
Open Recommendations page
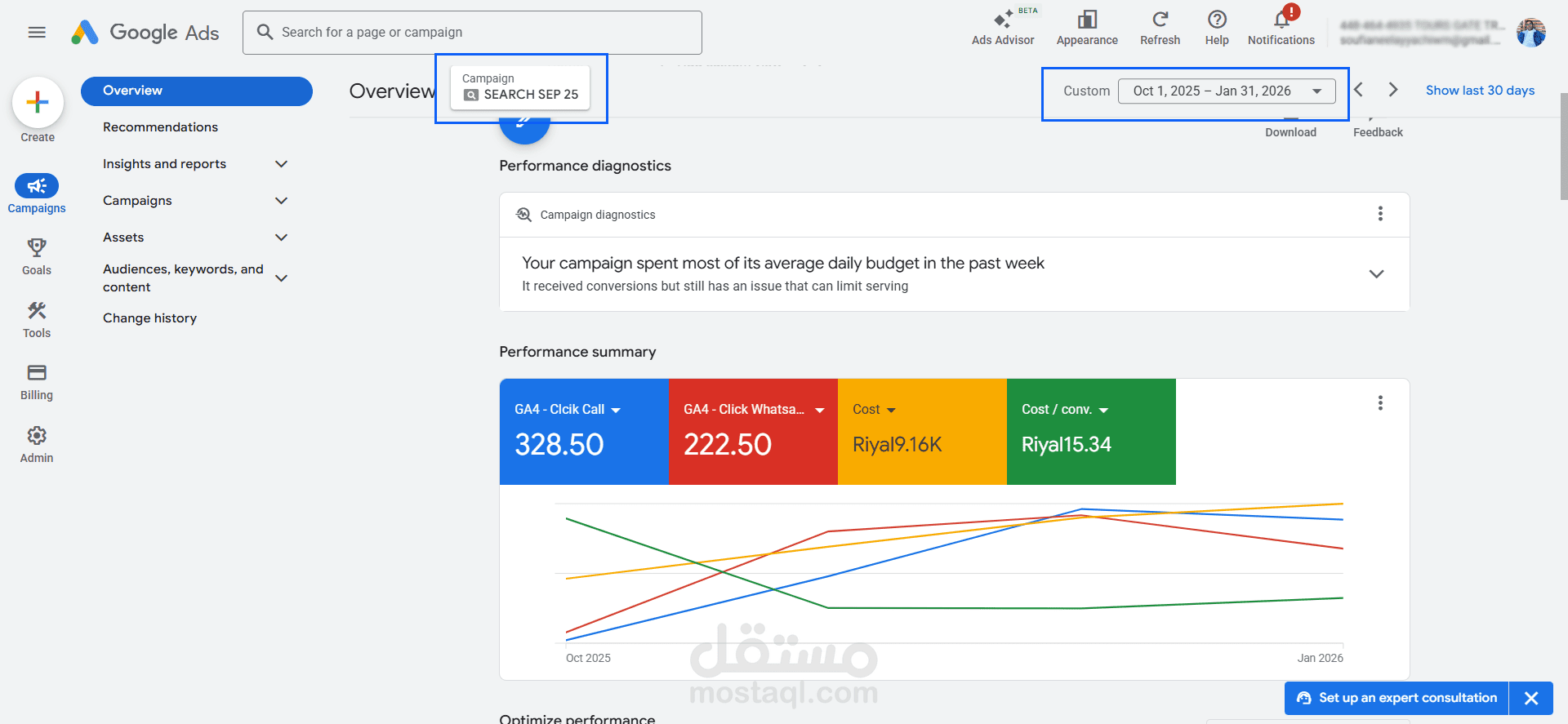coord(160,127)
